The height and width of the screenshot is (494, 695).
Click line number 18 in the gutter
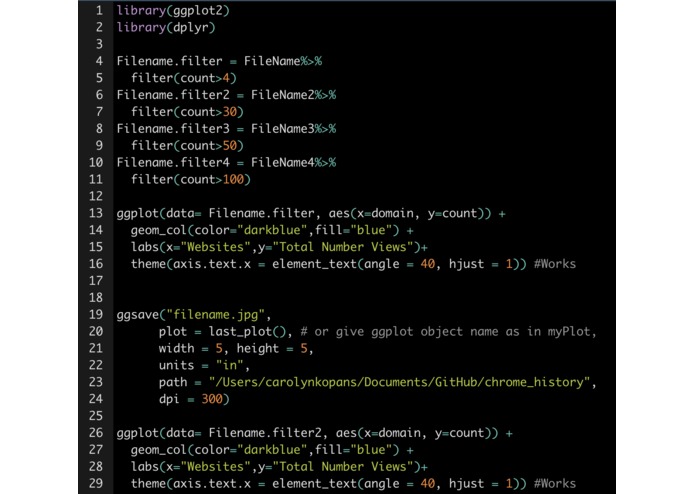coord(96,298)
